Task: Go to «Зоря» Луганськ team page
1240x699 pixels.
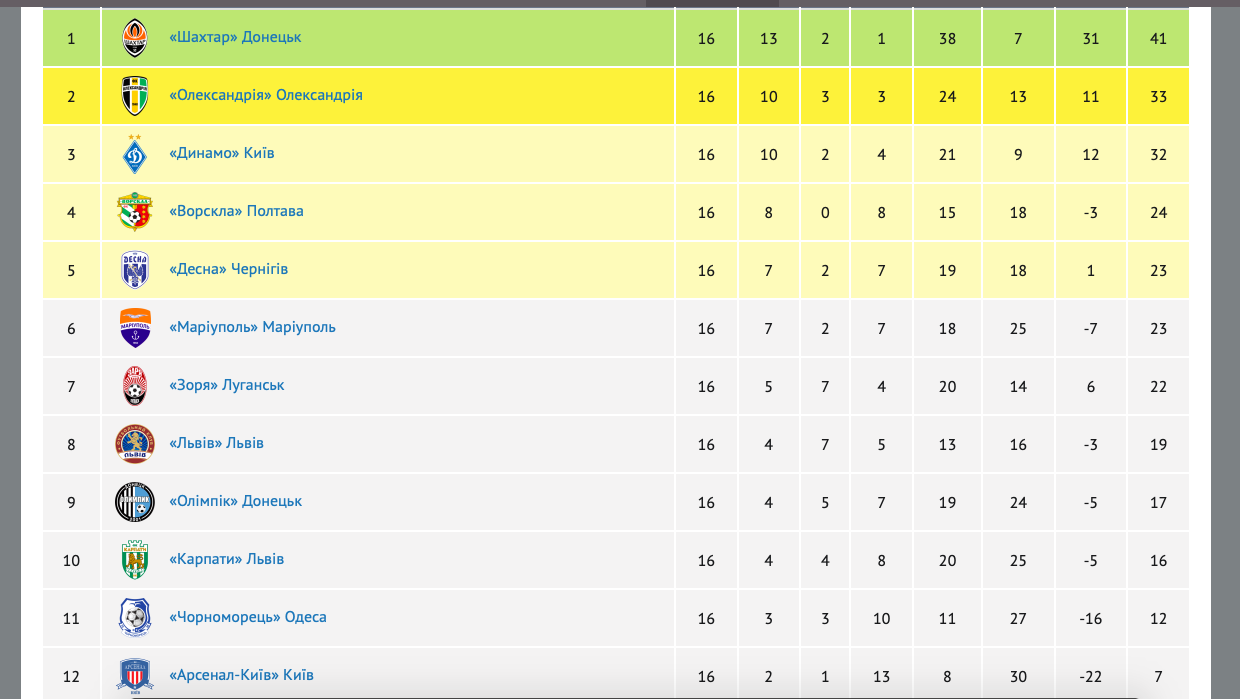Action: (x=227, y=385)
